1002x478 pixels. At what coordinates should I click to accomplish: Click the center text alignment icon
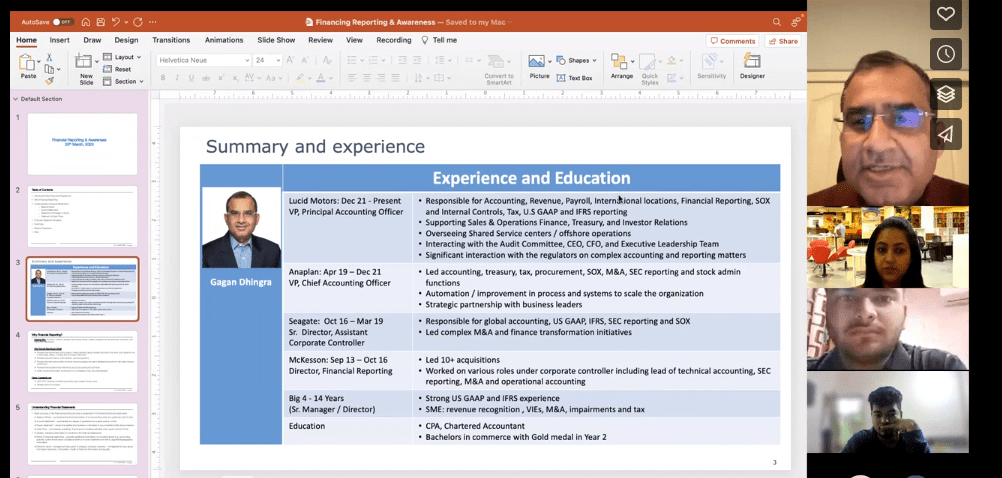(x=367, y=78)
